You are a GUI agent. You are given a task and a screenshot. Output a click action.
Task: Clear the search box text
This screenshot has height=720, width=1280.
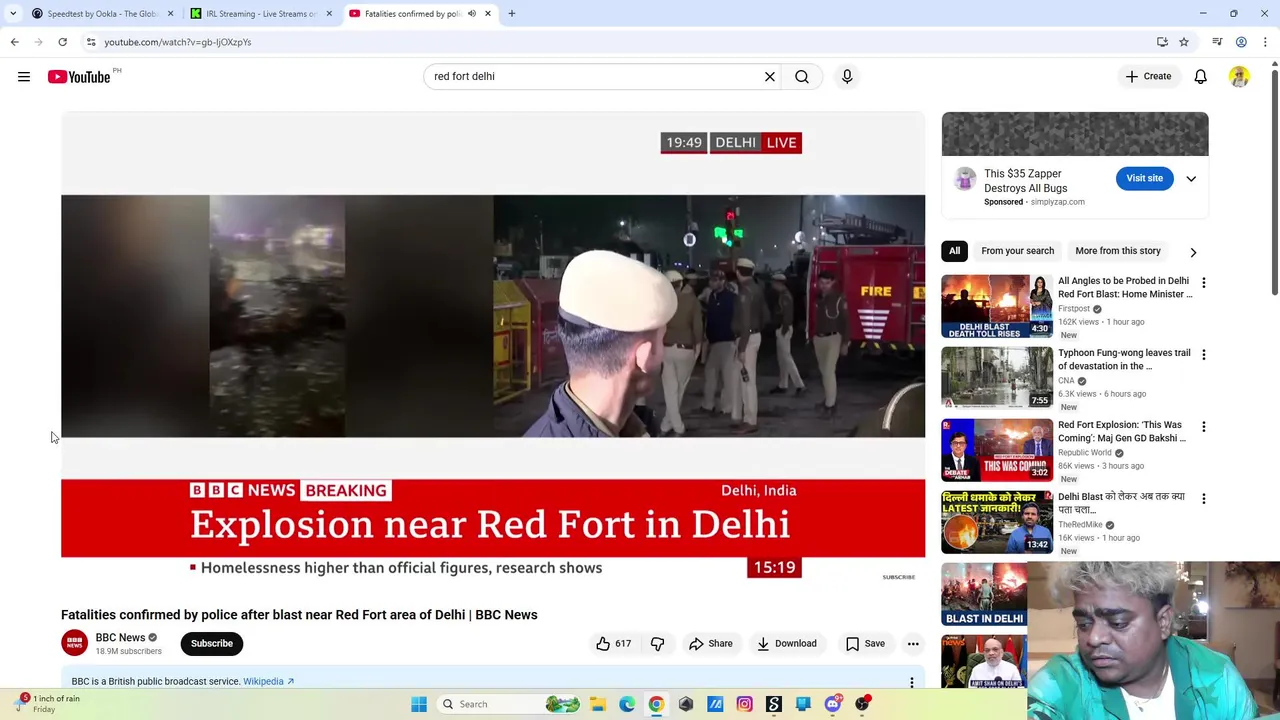click(770, 76)
